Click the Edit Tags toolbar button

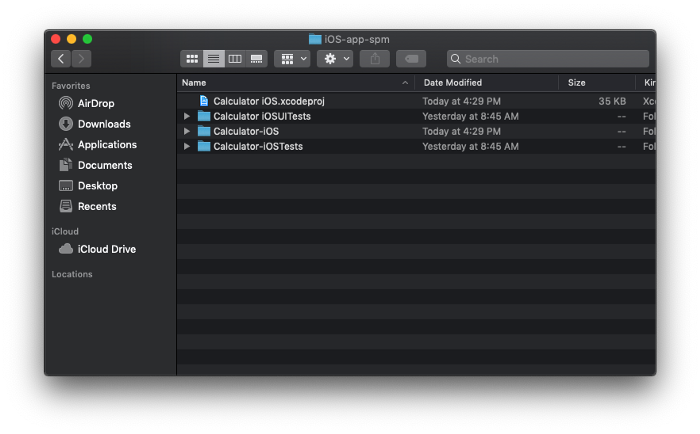(x=411, y=59)
